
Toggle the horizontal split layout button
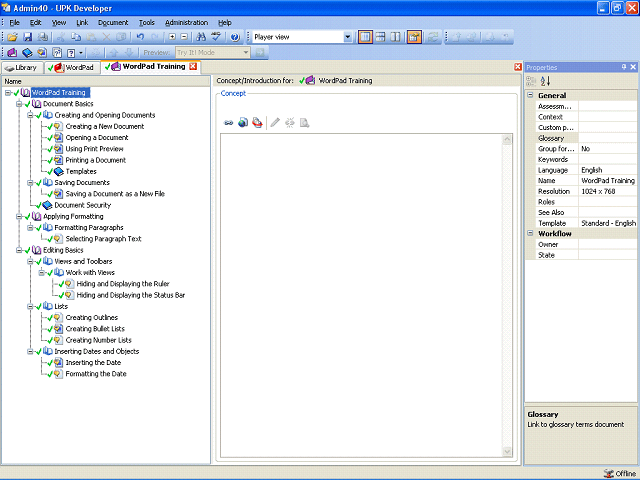point(380,37)
